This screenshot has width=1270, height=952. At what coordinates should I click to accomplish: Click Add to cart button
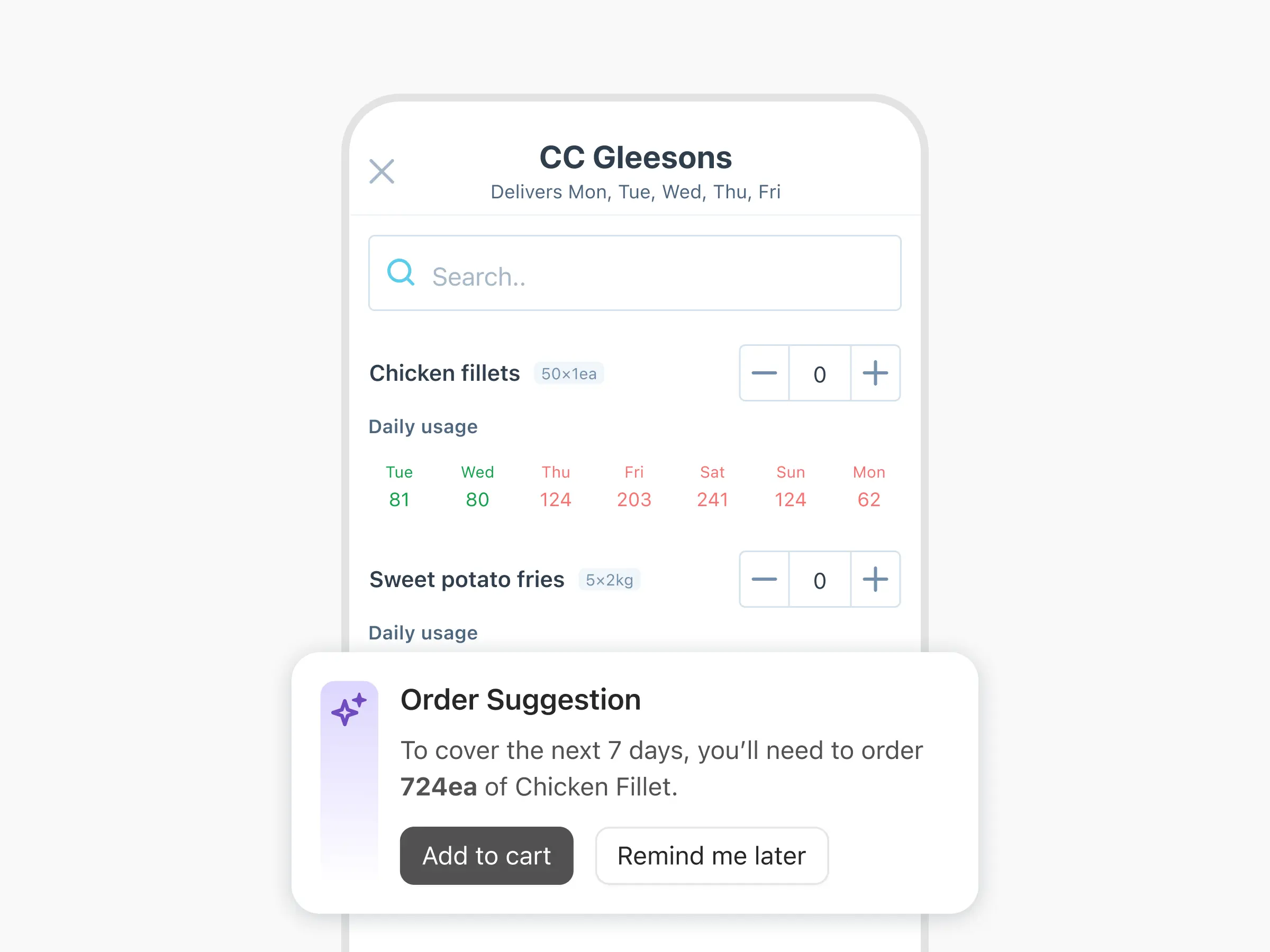point(486,854)
